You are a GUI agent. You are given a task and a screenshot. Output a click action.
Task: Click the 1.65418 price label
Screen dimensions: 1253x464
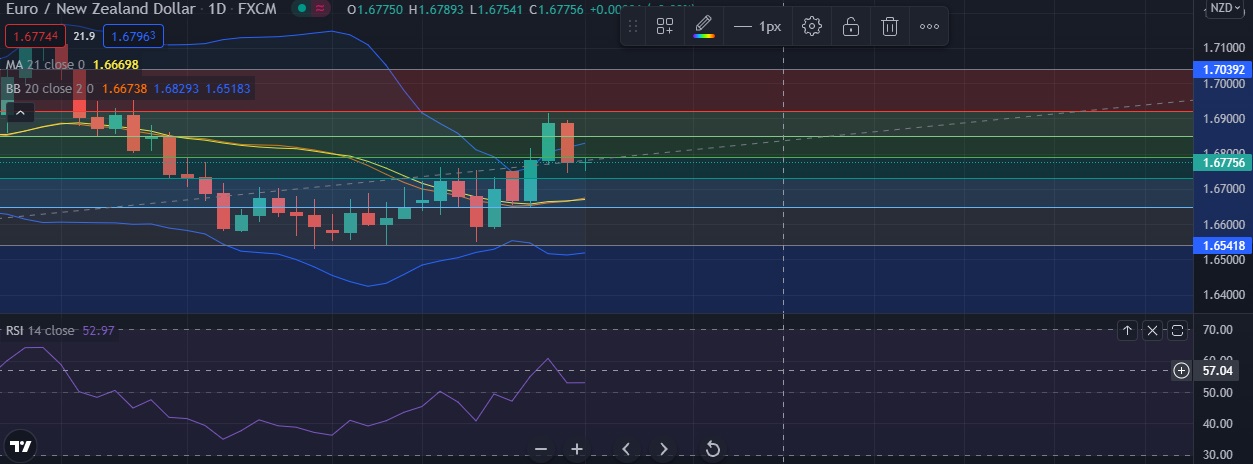1223,245
